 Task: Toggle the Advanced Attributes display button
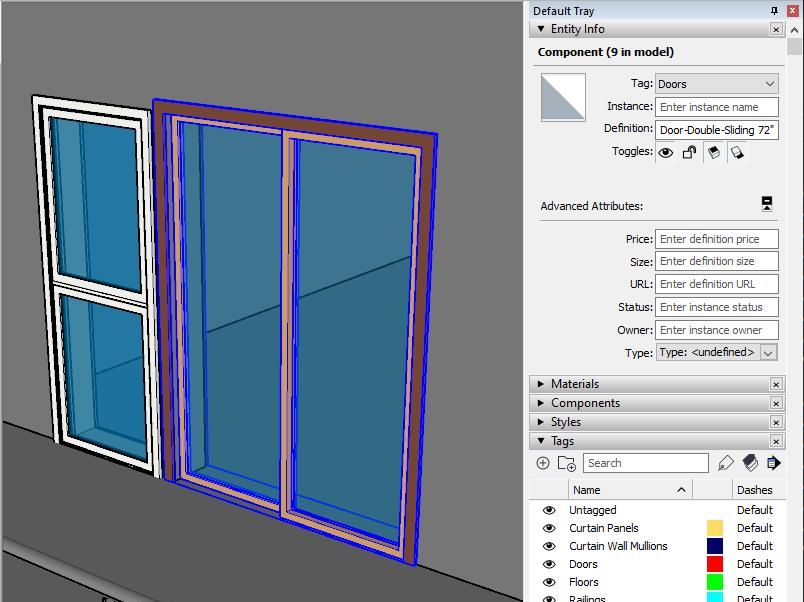768,205
